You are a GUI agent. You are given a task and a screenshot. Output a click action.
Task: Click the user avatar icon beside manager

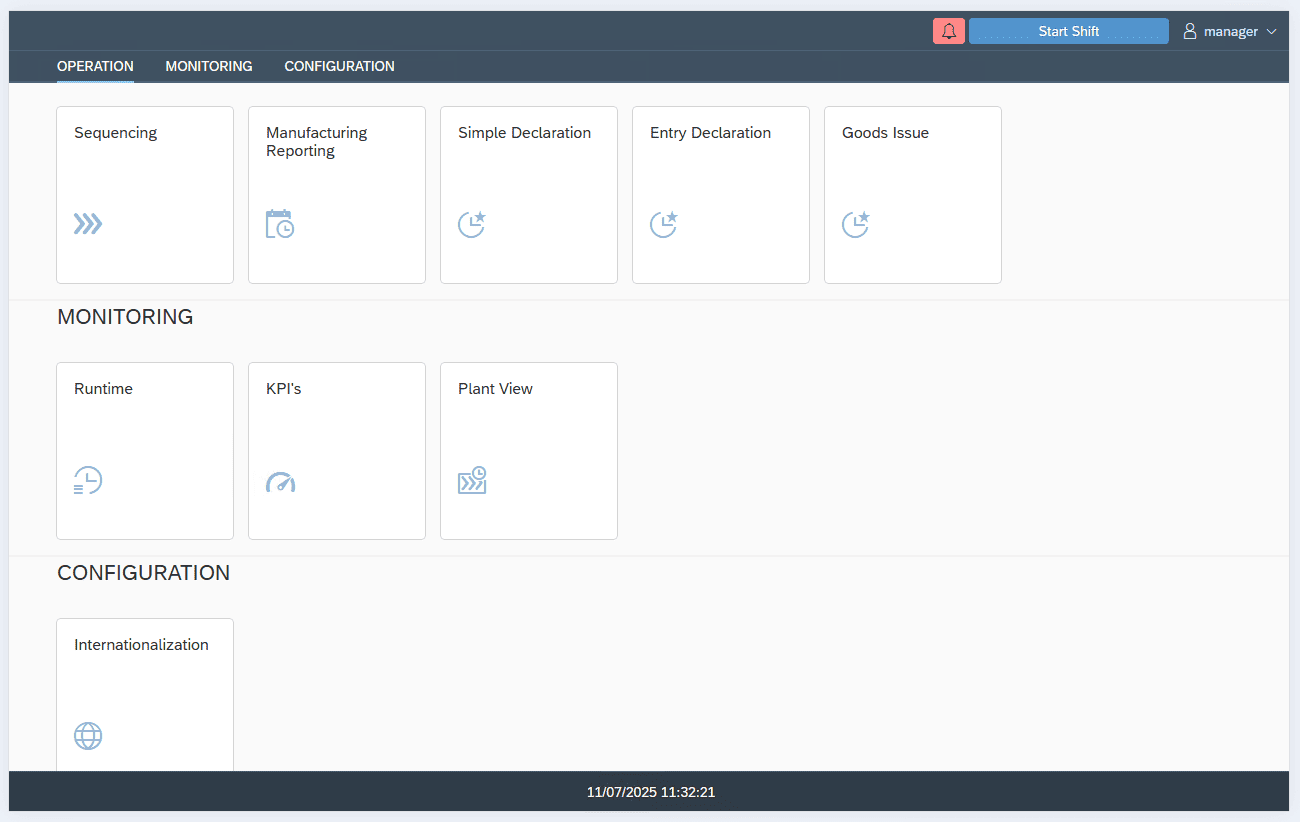coord(1190,31)
